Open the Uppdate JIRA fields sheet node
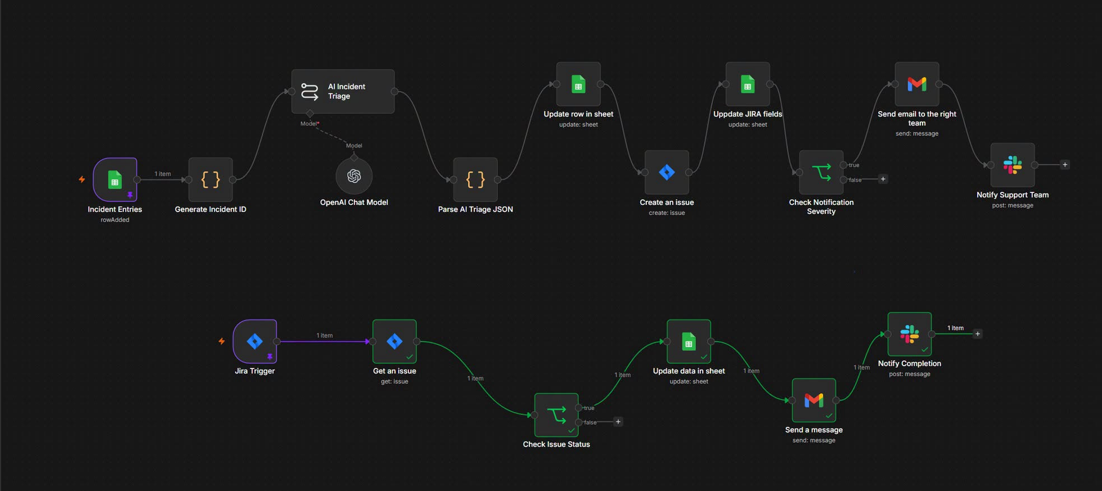 pos(748,84)
